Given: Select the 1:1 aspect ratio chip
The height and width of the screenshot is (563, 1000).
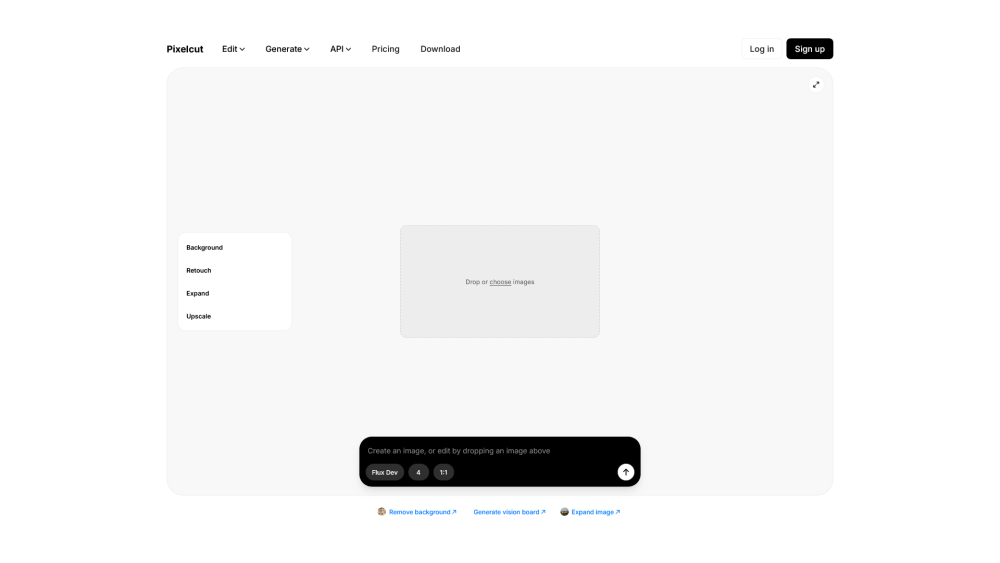Looking at the screenshot, I should [x=443, y=472].
